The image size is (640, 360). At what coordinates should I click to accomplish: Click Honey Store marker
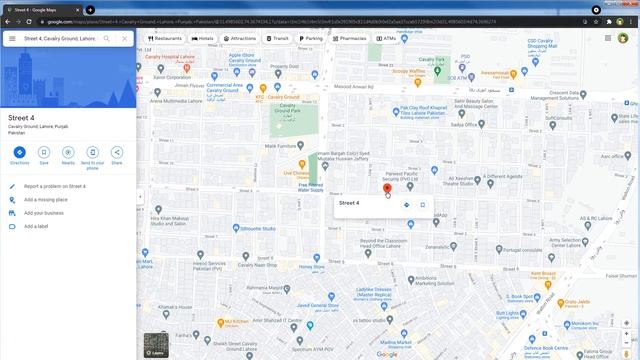317,258
